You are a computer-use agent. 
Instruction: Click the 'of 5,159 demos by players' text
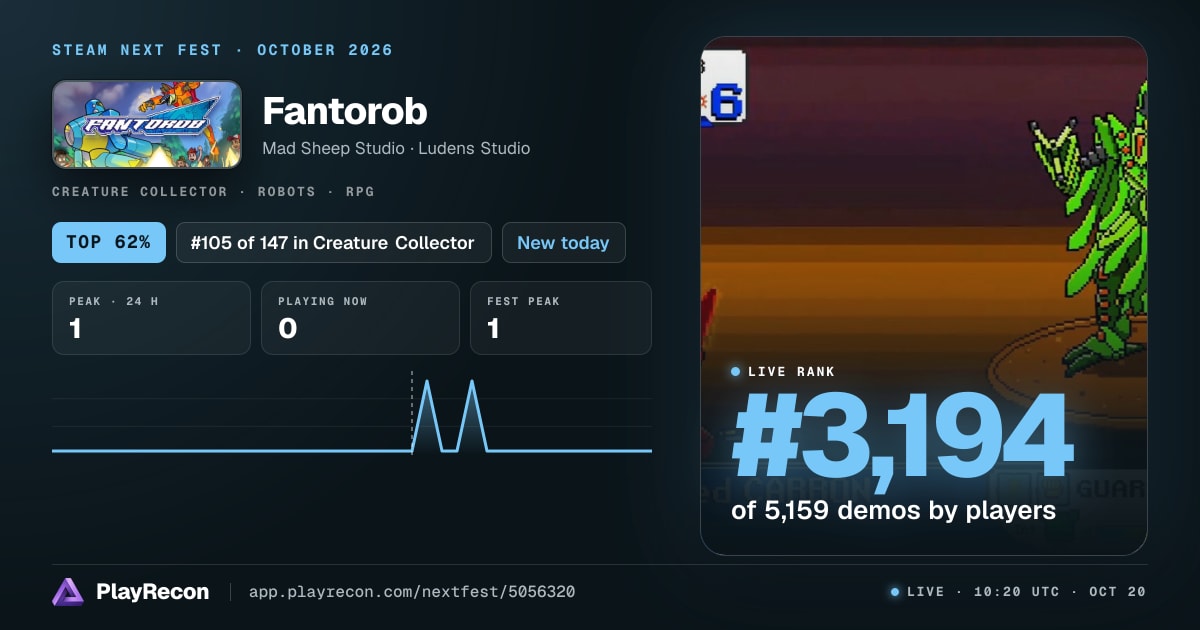coord(894,510)
